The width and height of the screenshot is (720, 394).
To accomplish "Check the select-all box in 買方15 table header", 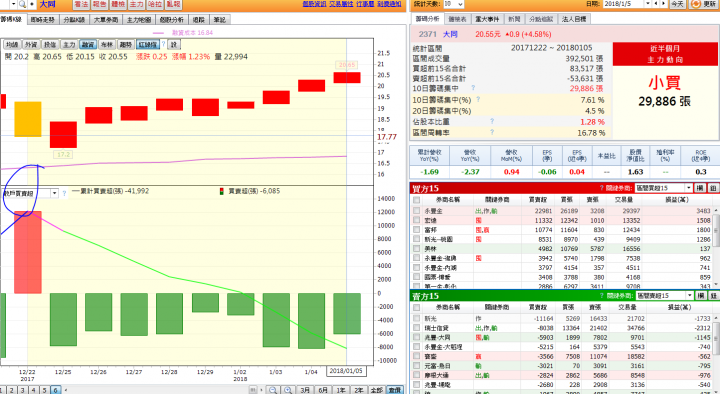I will tap(416, 200).
